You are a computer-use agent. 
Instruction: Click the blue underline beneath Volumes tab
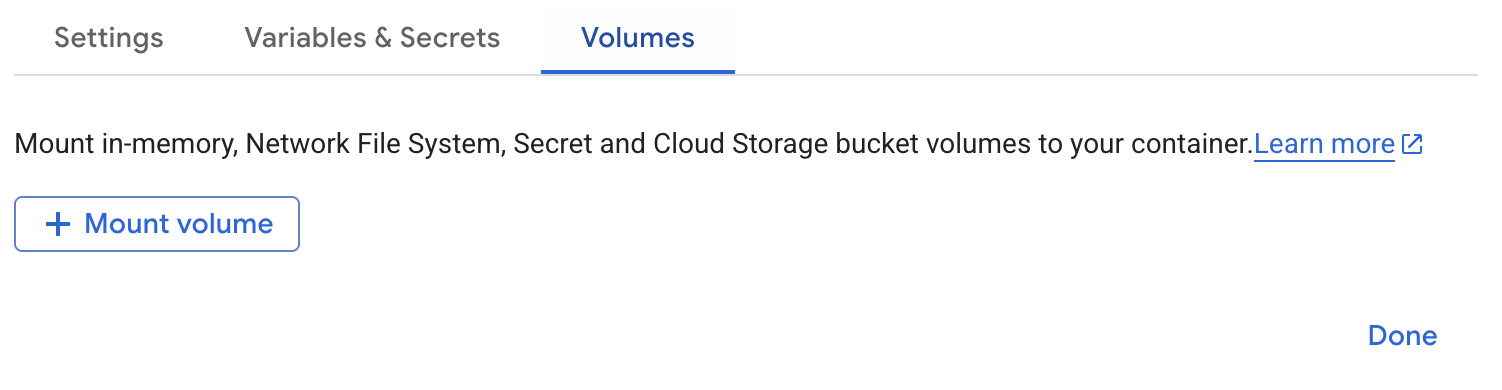point(638,72)
